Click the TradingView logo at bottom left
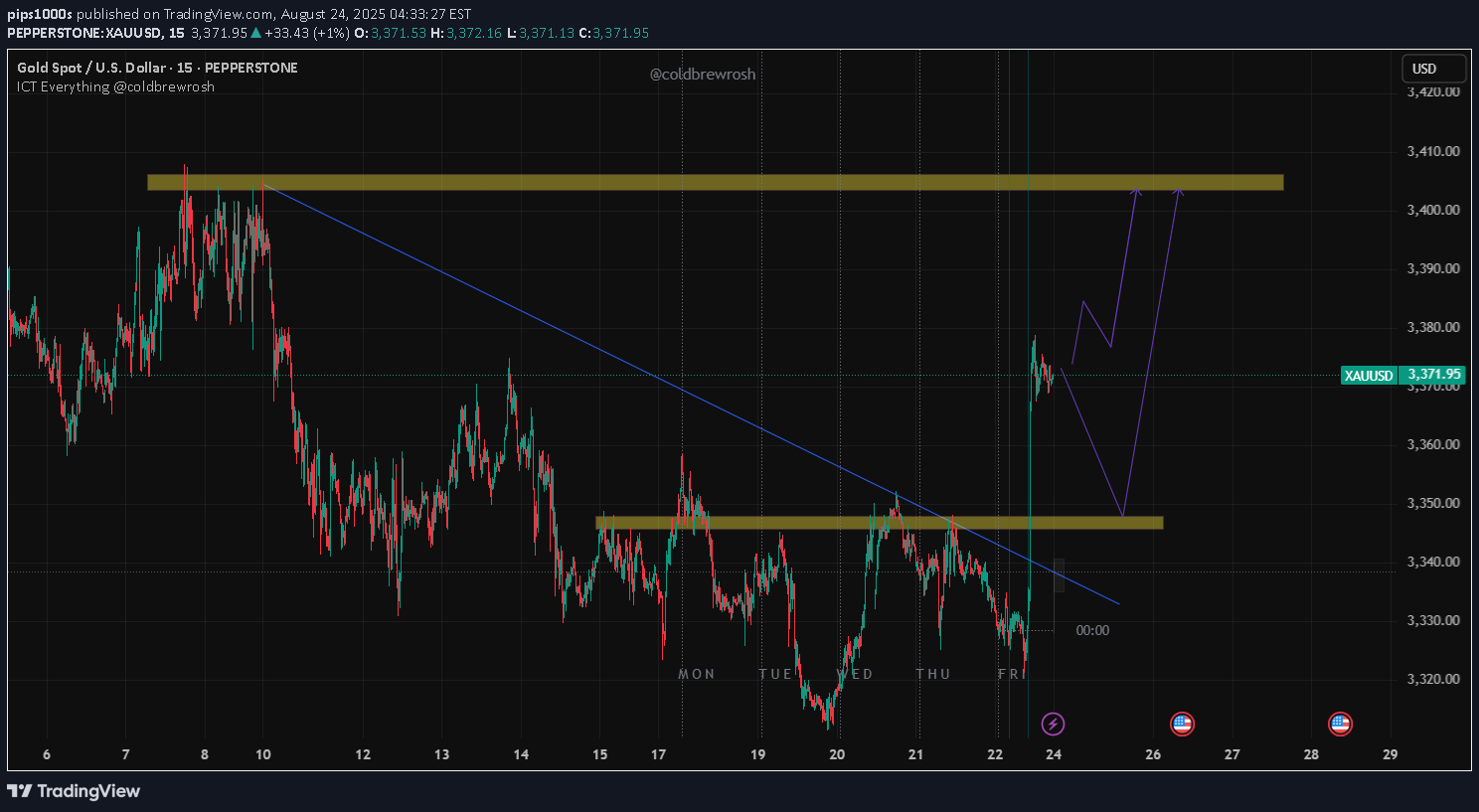Screen dimensions: 1479x812 (x=74, y=791)
